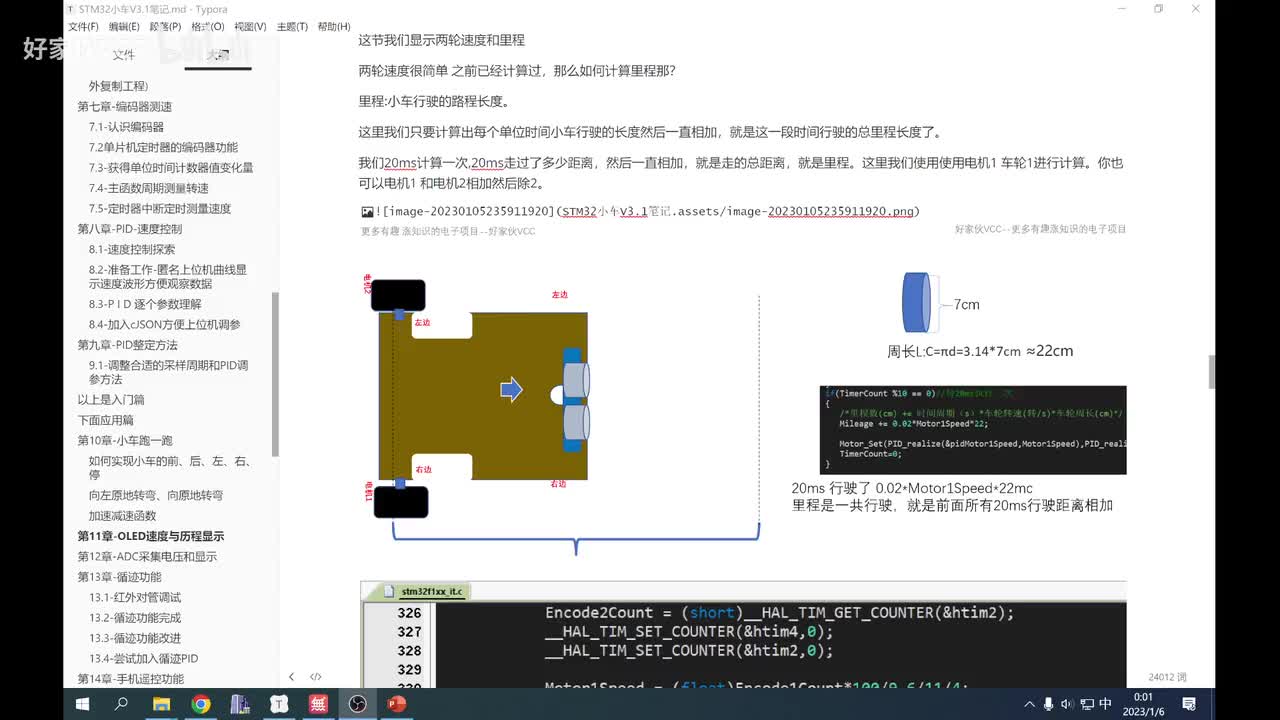The height and width of the screenshot is (720, 1280).
Task: Open the 段落(P) menu
Action: pyautogui.click(x=165, y=27)
